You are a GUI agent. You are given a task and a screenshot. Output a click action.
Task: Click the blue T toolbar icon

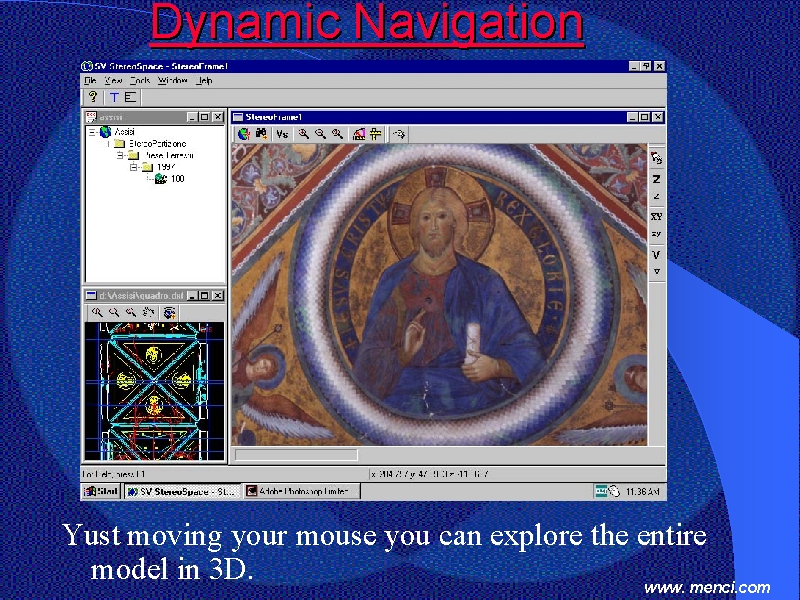tap(114, 97)
